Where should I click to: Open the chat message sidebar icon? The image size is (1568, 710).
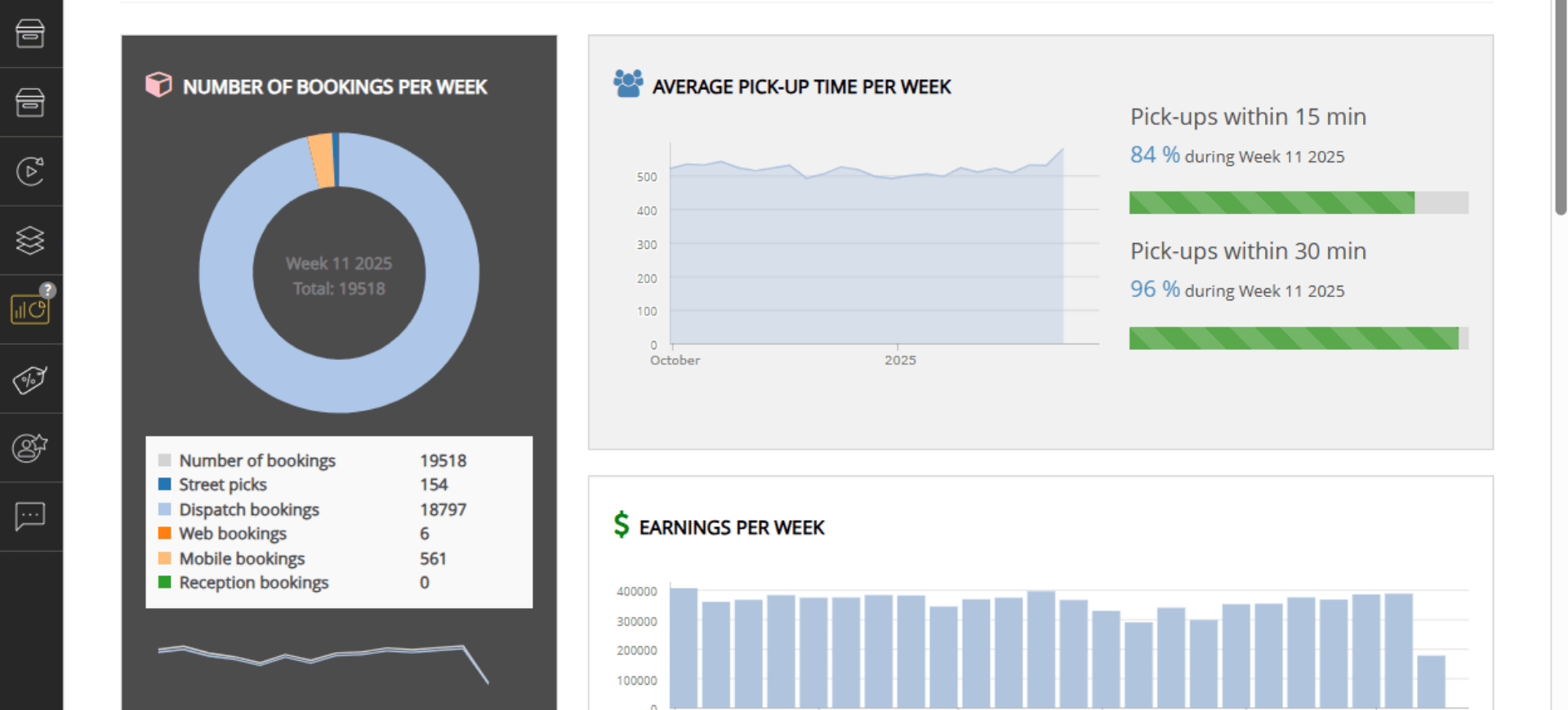point(30,517)
